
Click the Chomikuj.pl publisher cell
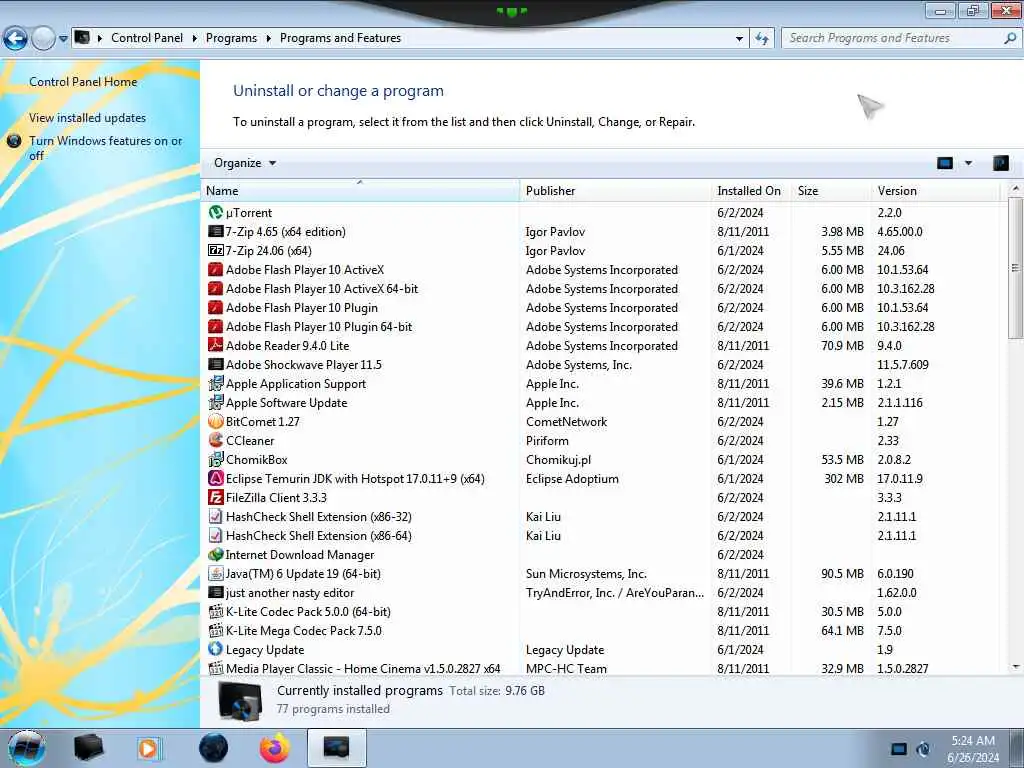pos(558,459)
